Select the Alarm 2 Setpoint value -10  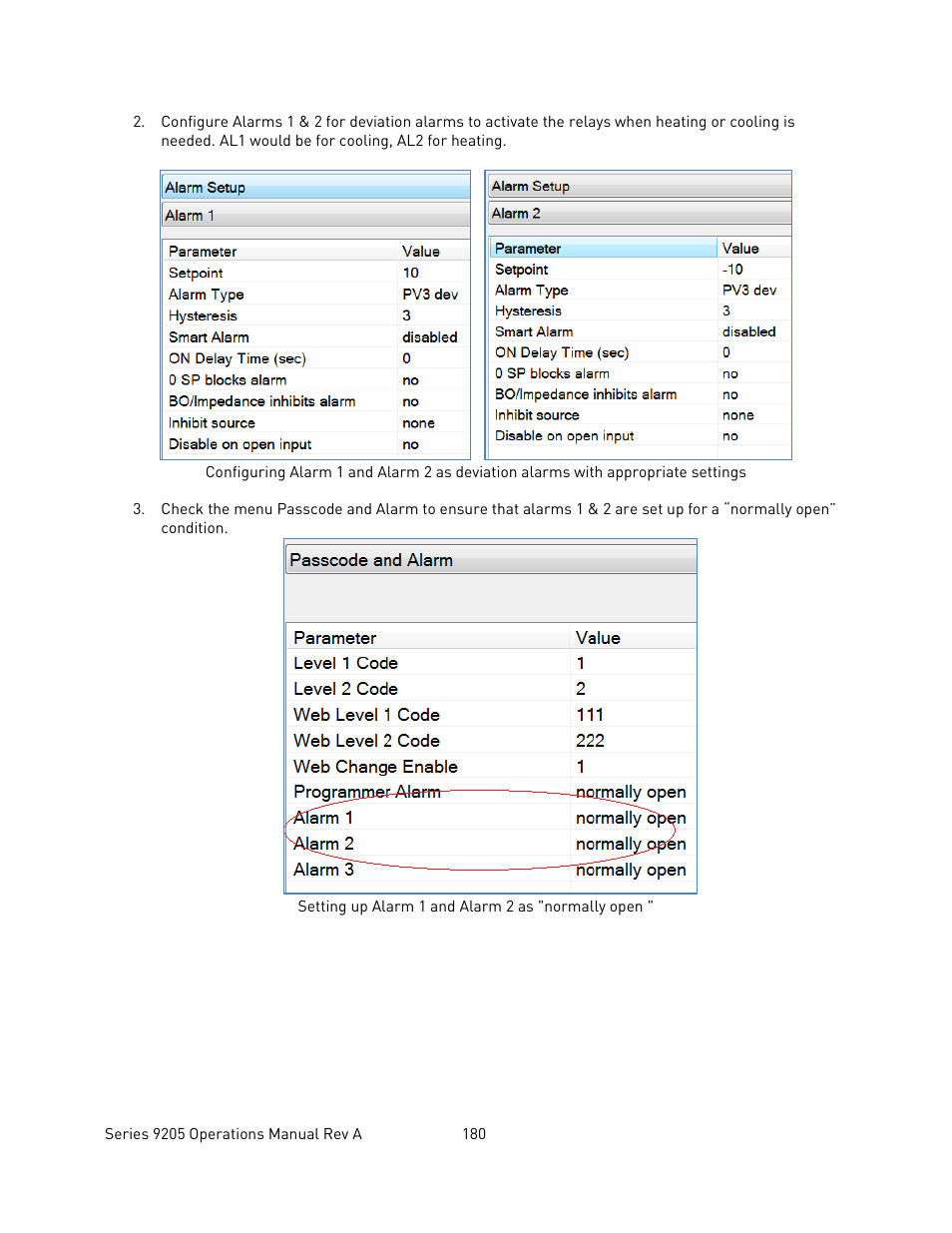point(732,270)
